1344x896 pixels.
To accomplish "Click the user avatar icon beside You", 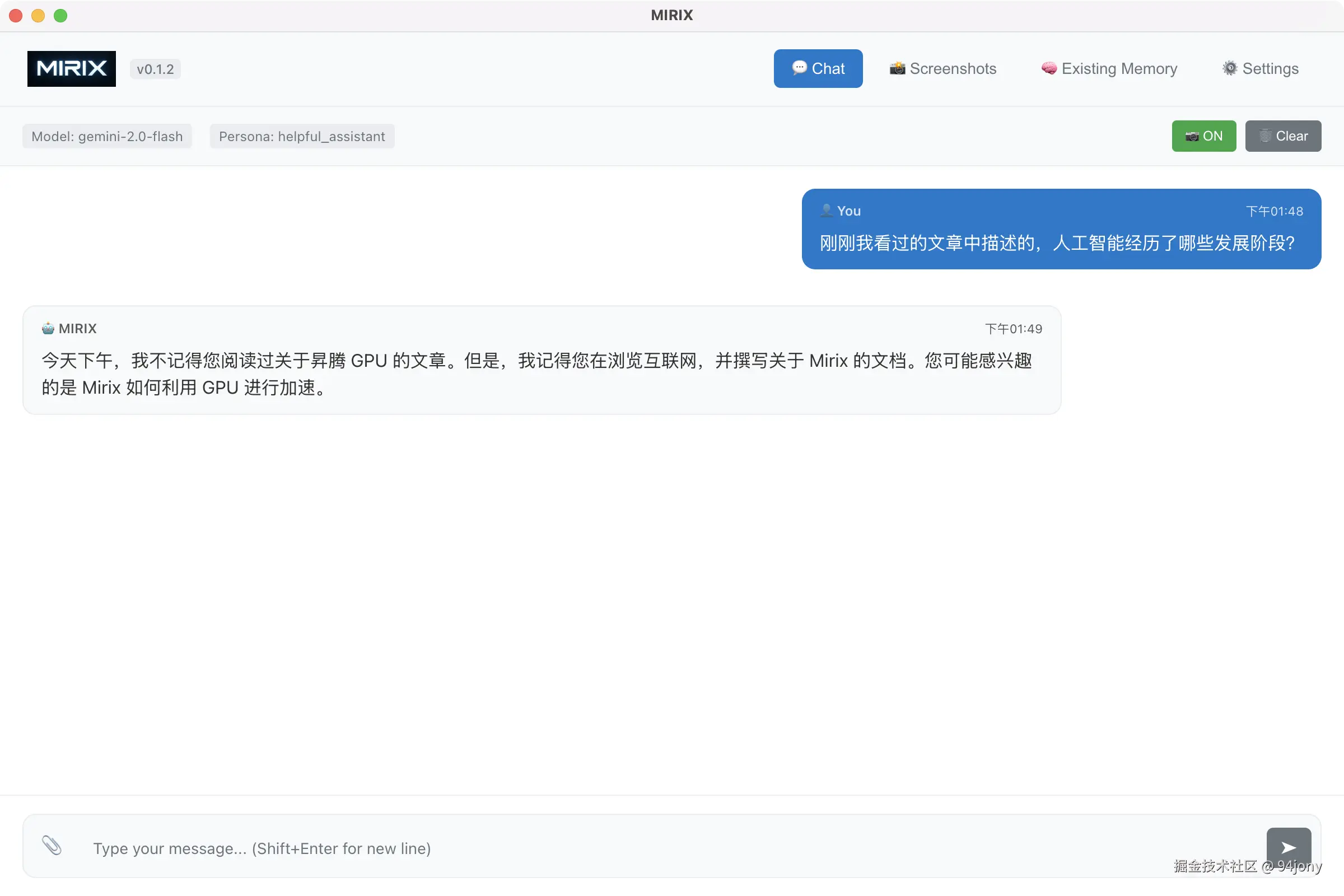I will (x=827, y=211).
